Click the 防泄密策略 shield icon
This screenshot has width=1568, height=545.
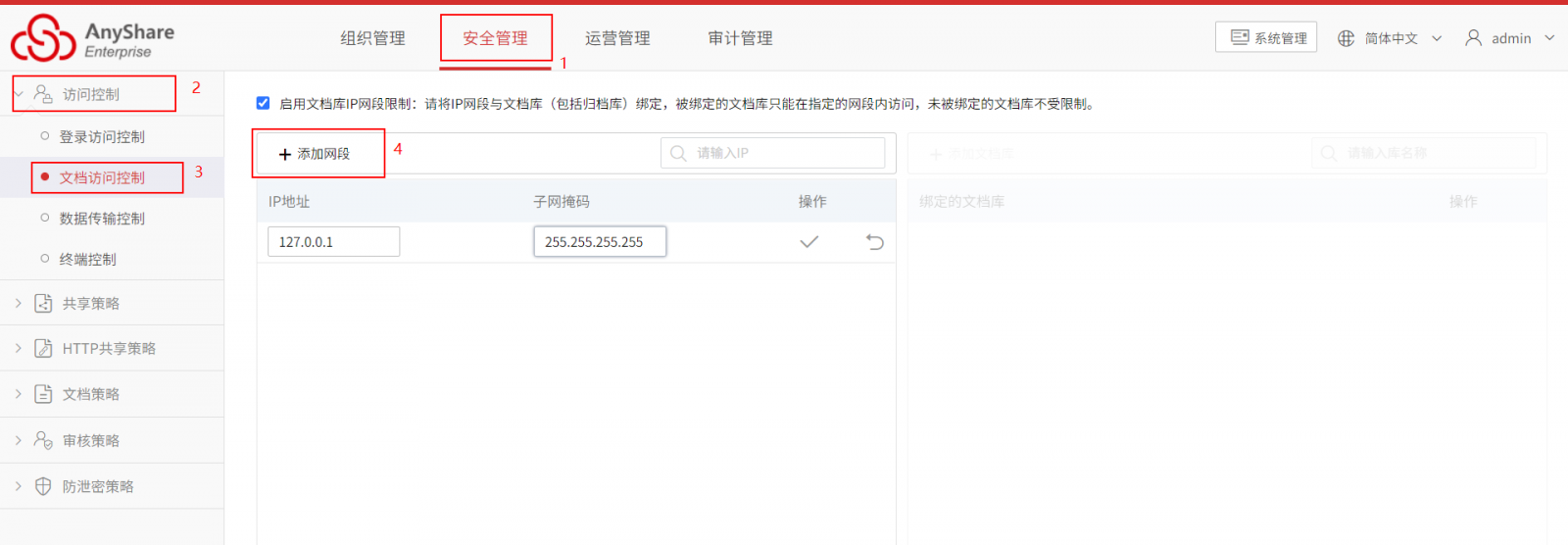point(43,486)
